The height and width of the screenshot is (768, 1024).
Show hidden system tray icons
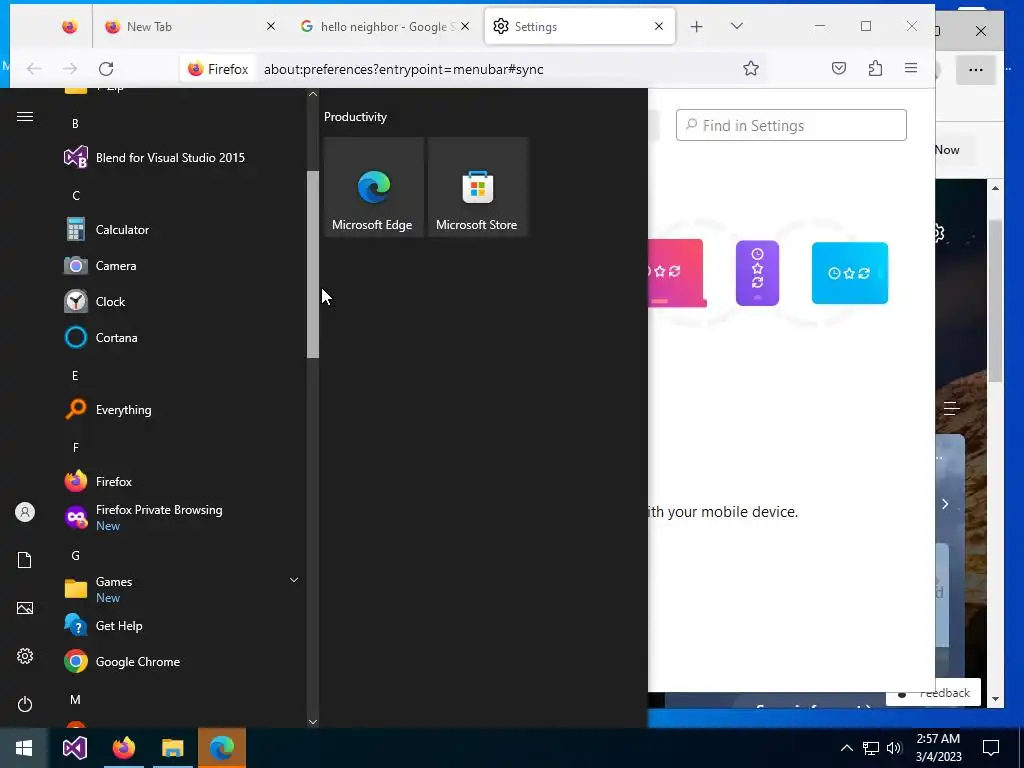pos(846,748)
